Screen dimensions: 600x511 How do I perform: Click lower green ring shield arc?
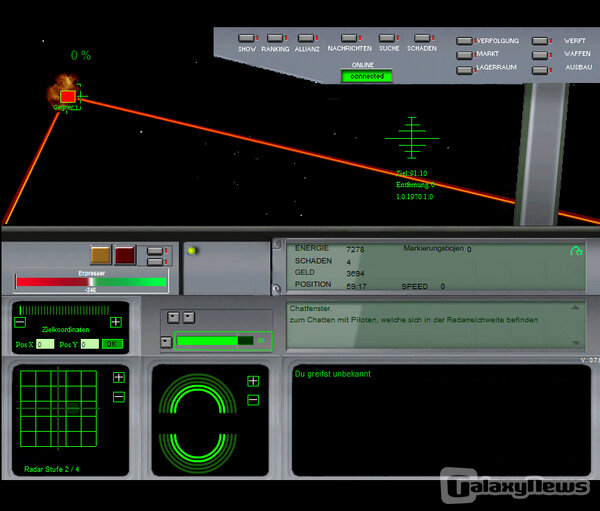click(x=197, y=453)
